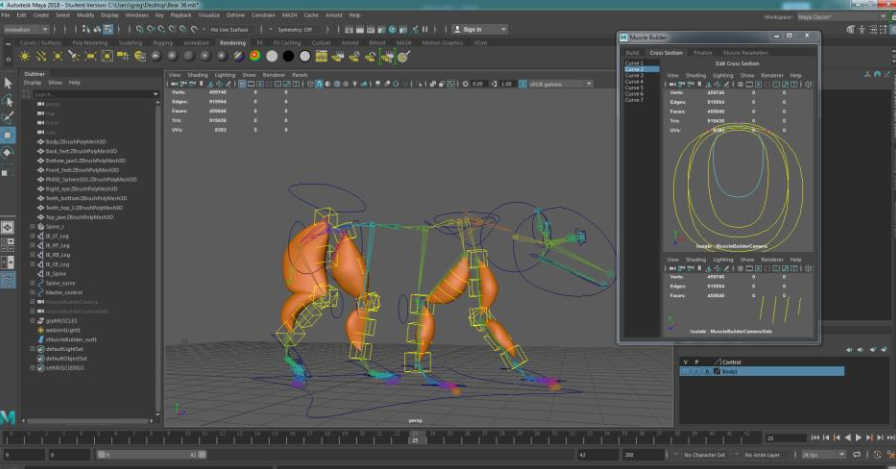The height and width of the screenshot is (469, 896).
Task: Open the Arnold menu in the menu bar
Action: (334, 15)
